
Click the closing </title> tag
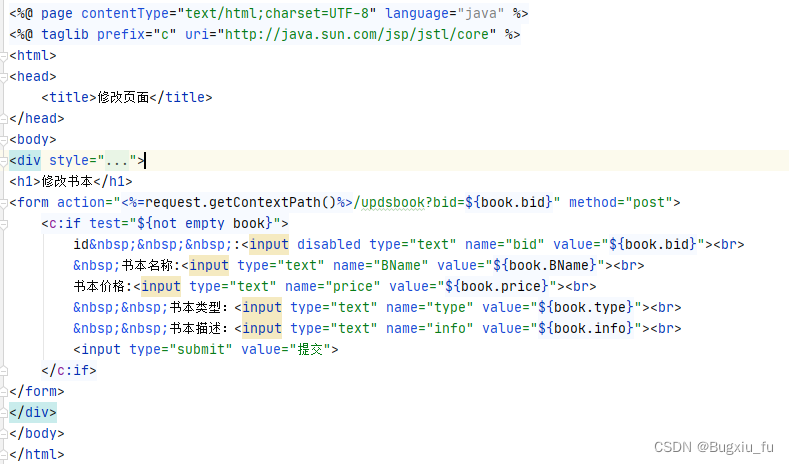coord(181,98)
